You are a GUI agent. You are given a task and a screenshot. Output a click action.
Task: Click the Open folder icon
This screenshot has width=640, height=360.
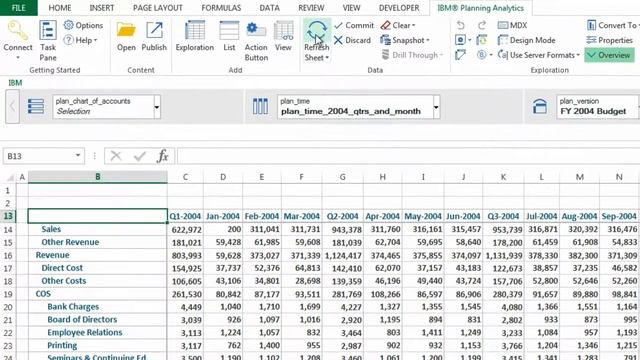tap(126, 31)
